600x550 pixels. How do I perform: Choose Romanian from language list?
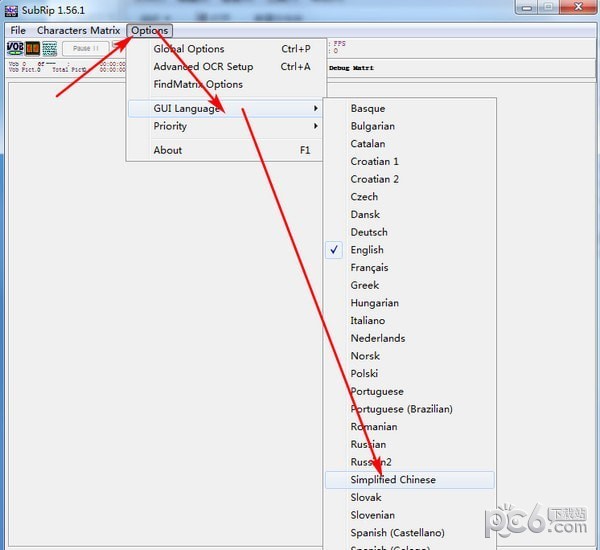click(x=409, y=426)
